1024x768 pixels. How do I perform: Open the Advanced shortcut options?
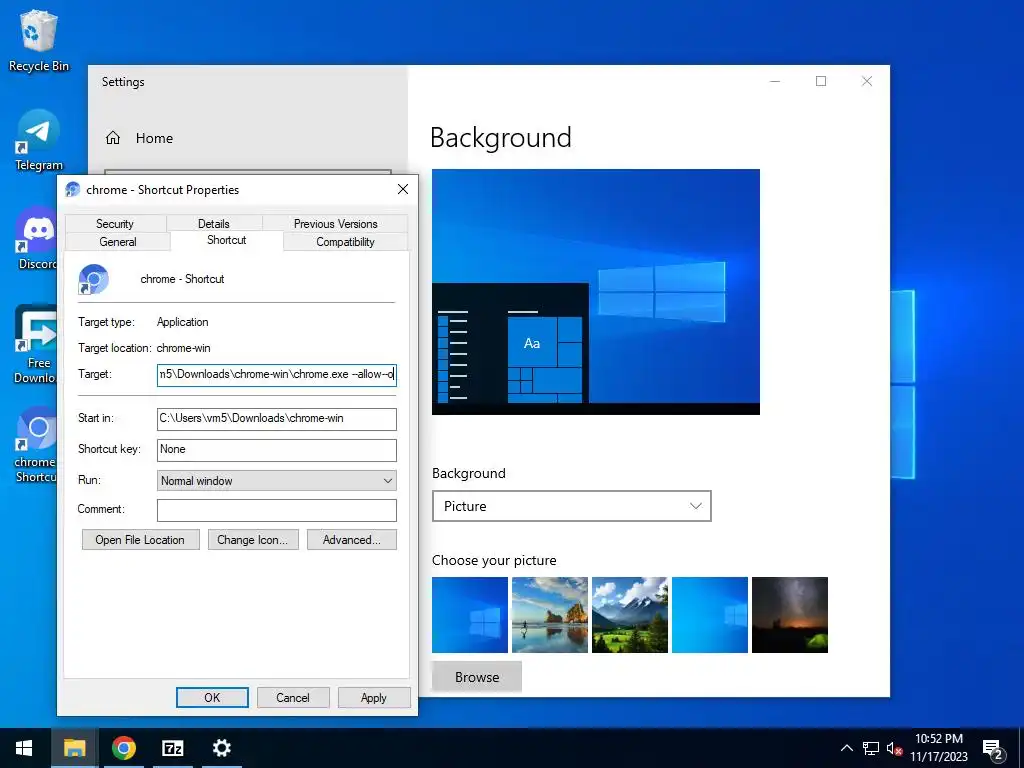click(x=351, y=539)
